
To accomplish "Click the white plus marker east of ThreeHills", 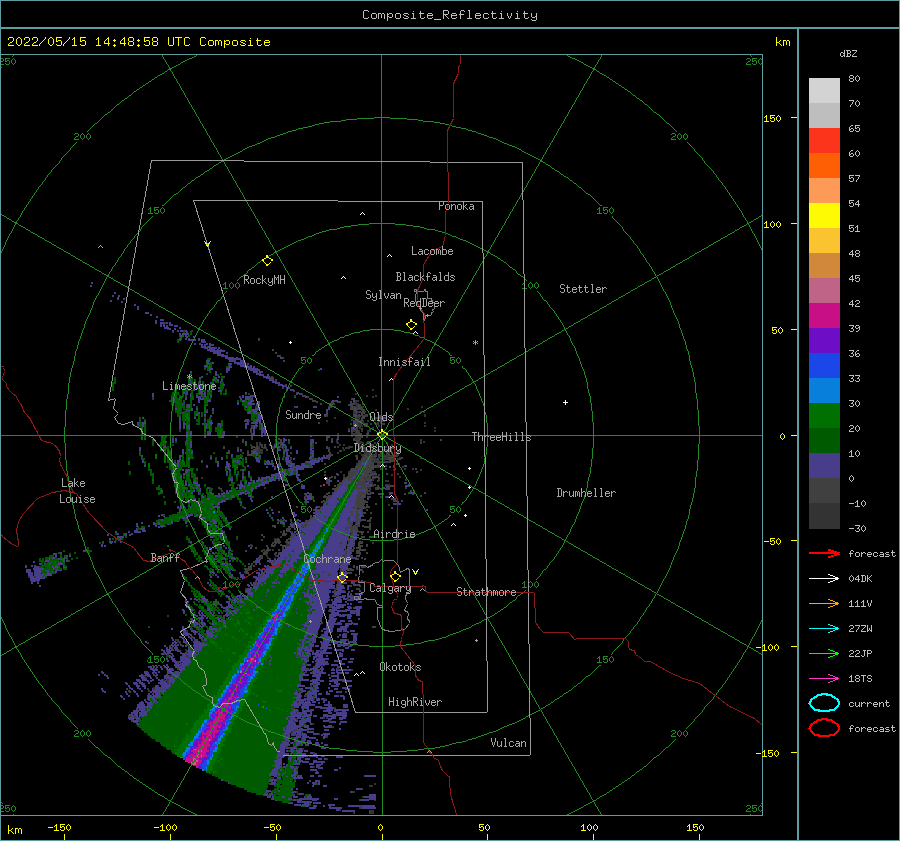I will 565,402.
